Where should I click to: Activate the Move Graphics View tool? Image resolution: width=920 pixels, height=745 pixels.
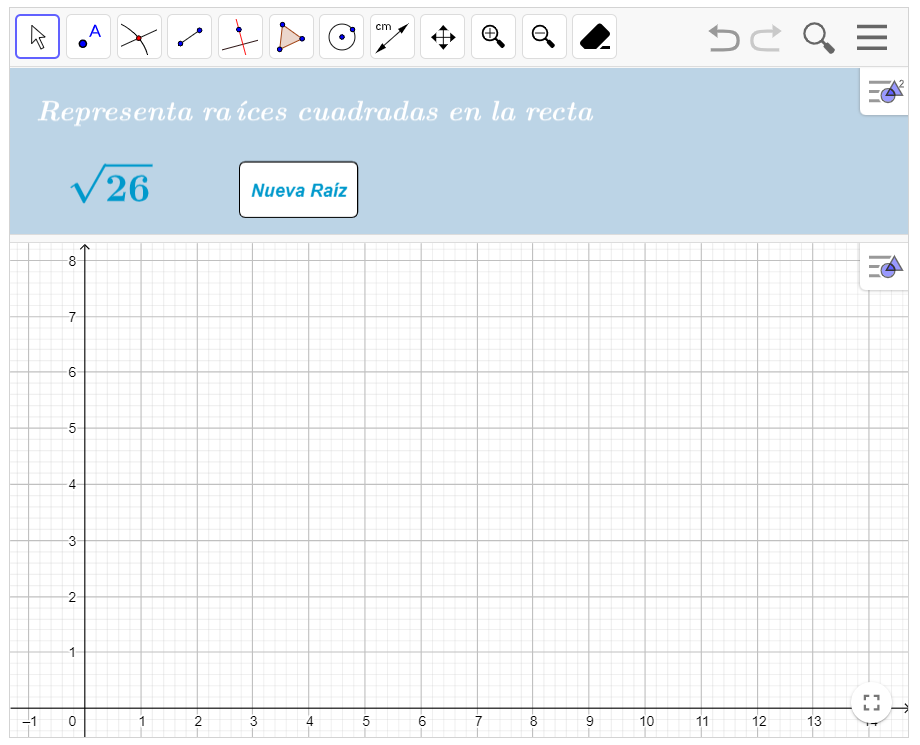tap(443, 37)
